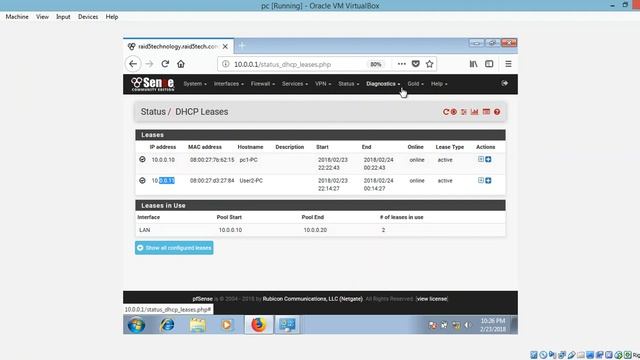Screen dimensions: 640x360
Task: Open the pfSense Help dropdown menu
Action: (x=439, y=84)
